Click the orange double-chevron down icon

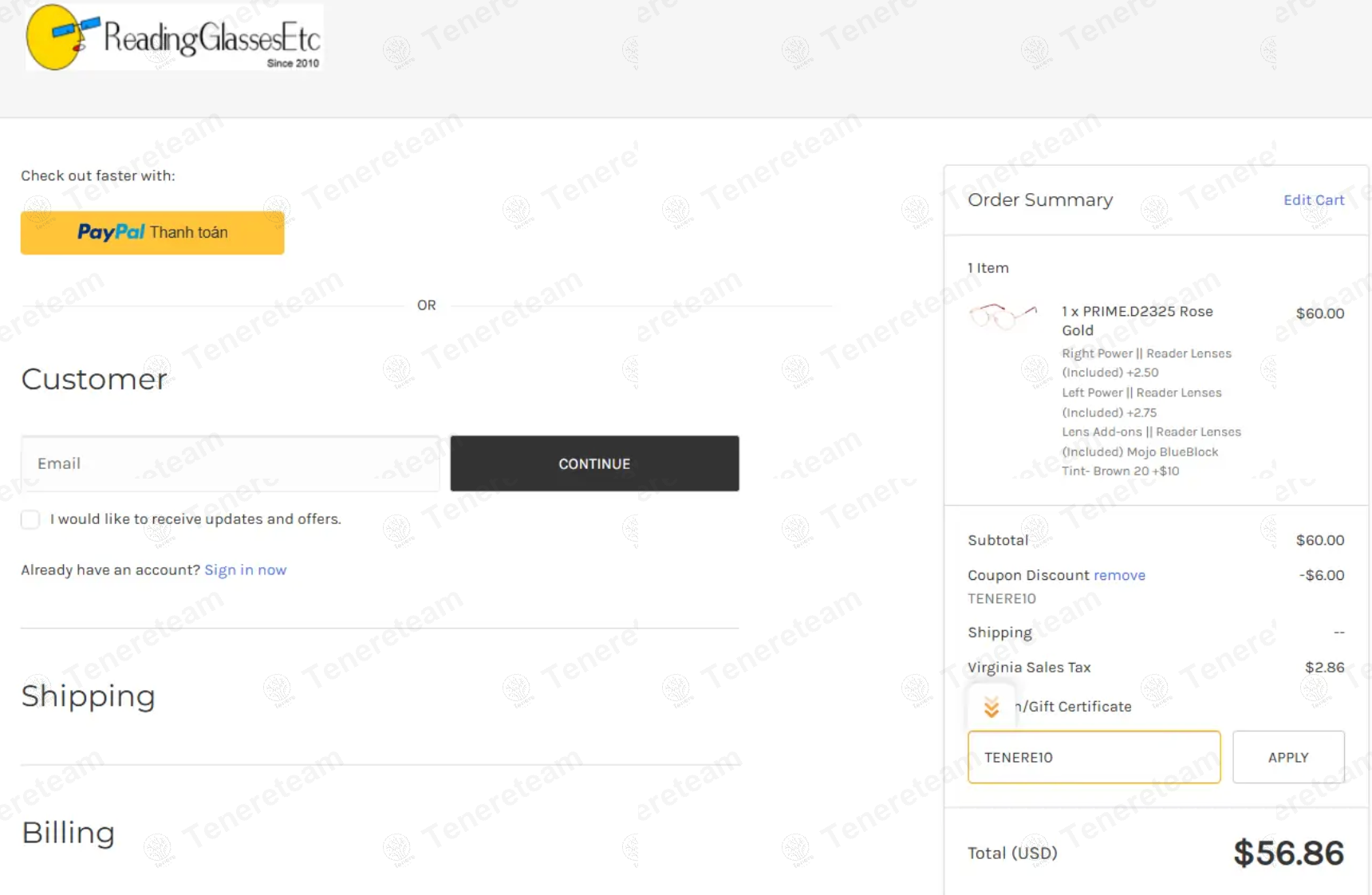(x=991, y=707)
